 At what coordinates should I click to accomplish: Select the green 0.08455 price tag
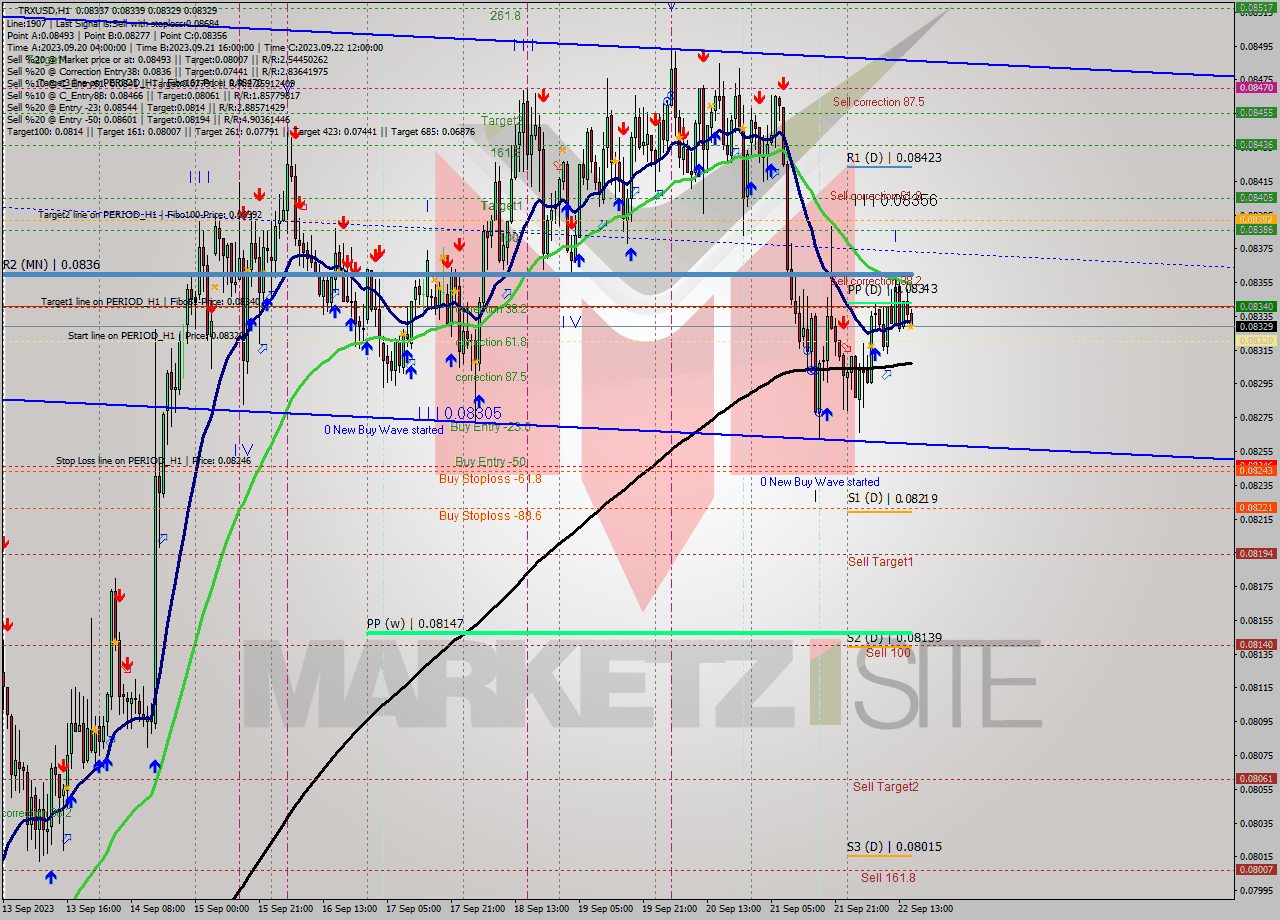coord(1256,113)
